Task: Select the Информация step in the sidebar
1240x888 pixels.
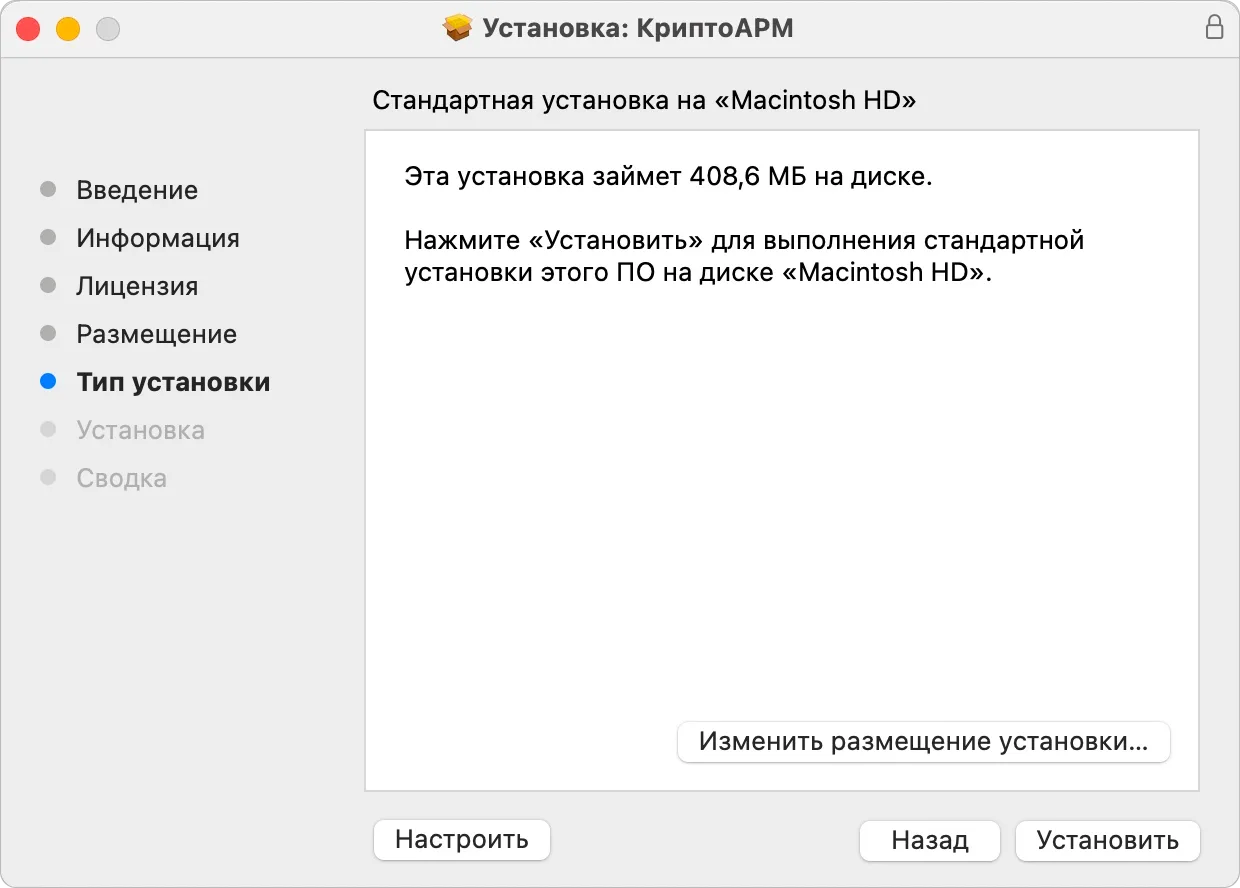Action: (x=157, y=237)
